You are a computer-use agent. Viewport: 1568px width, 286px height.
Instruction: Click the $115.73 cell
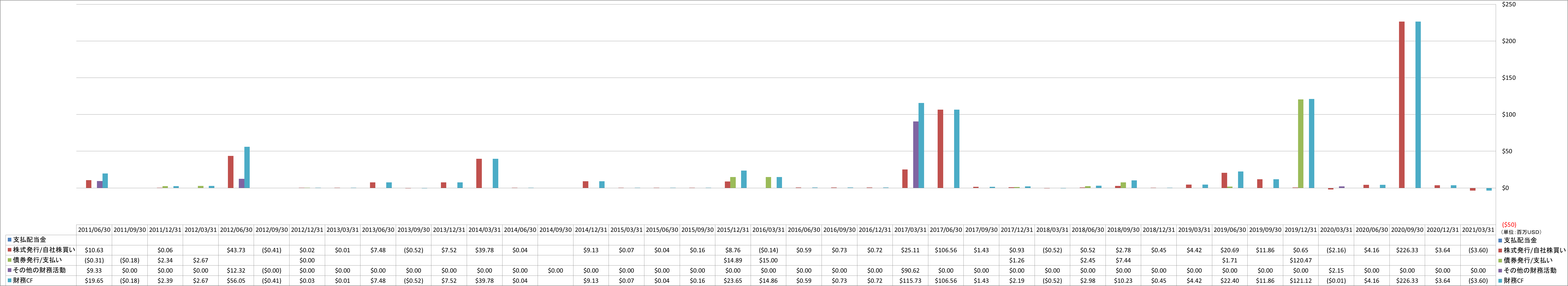911,280
